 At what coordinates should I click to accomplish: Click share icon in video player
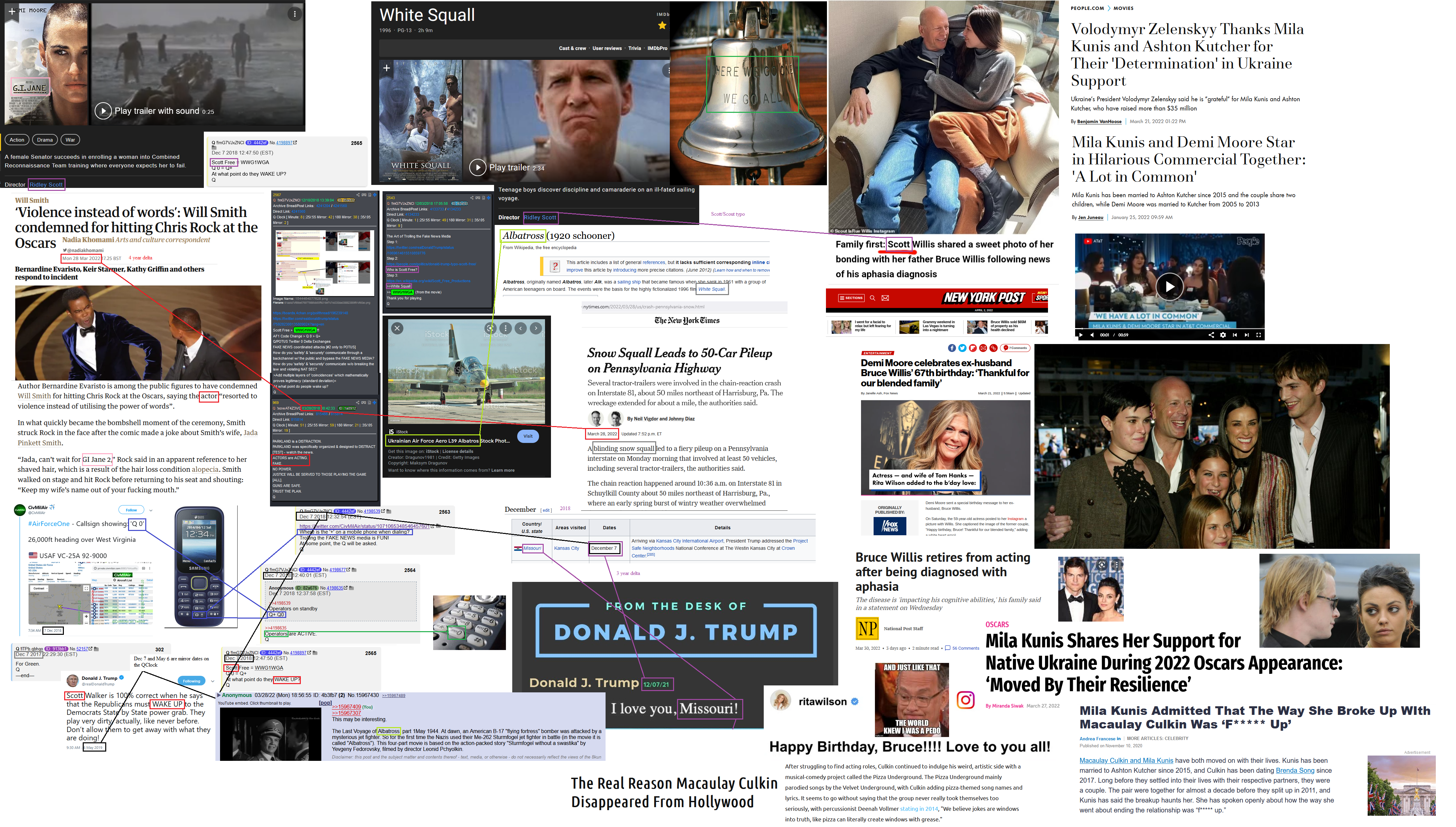click(1211, 335)
